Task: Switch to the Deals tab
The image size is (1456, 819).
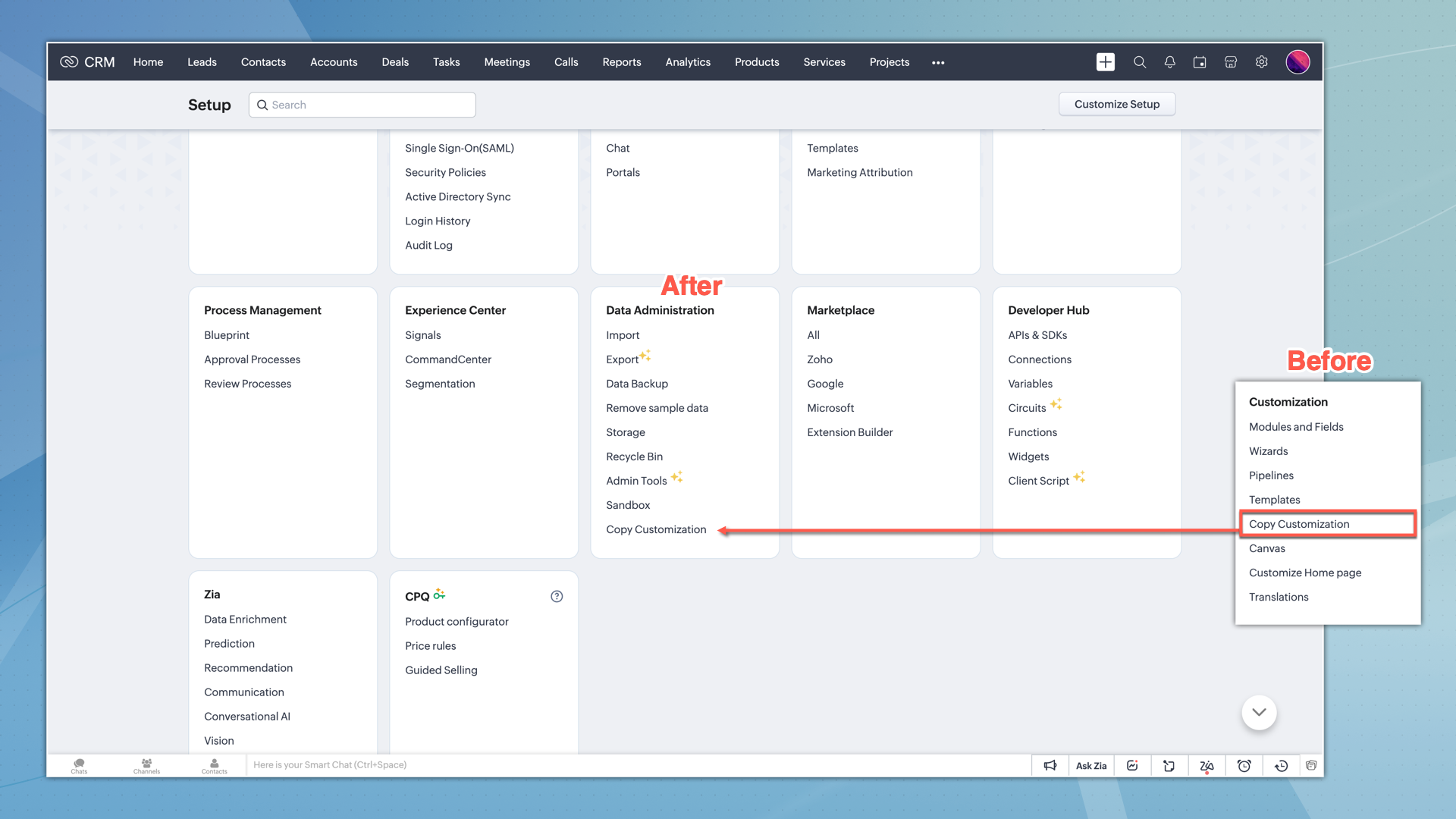Action: 395,62
